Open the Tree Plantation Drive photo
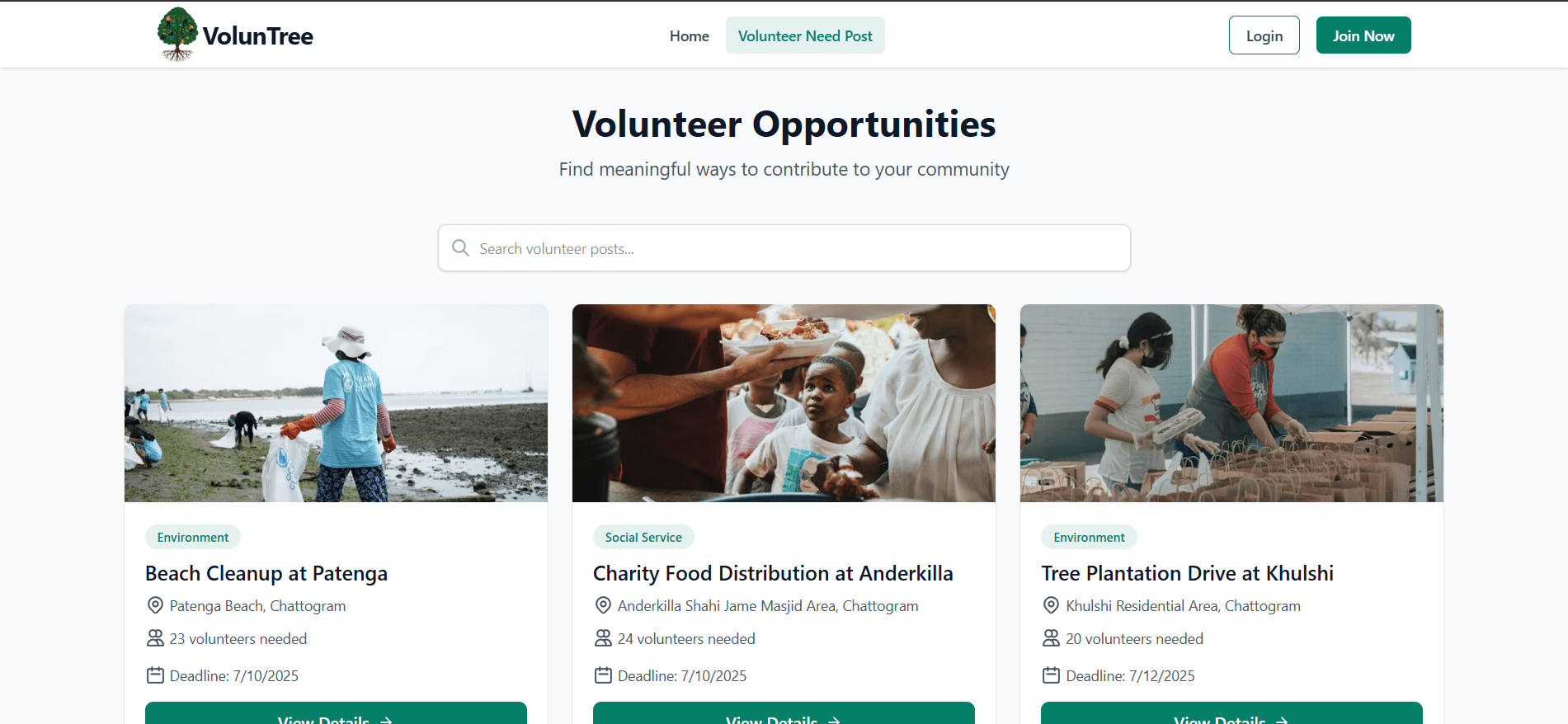Image resolution: width=1568 pixels, height=724 pixels. pyautogui.click(x=1231, y=403)
